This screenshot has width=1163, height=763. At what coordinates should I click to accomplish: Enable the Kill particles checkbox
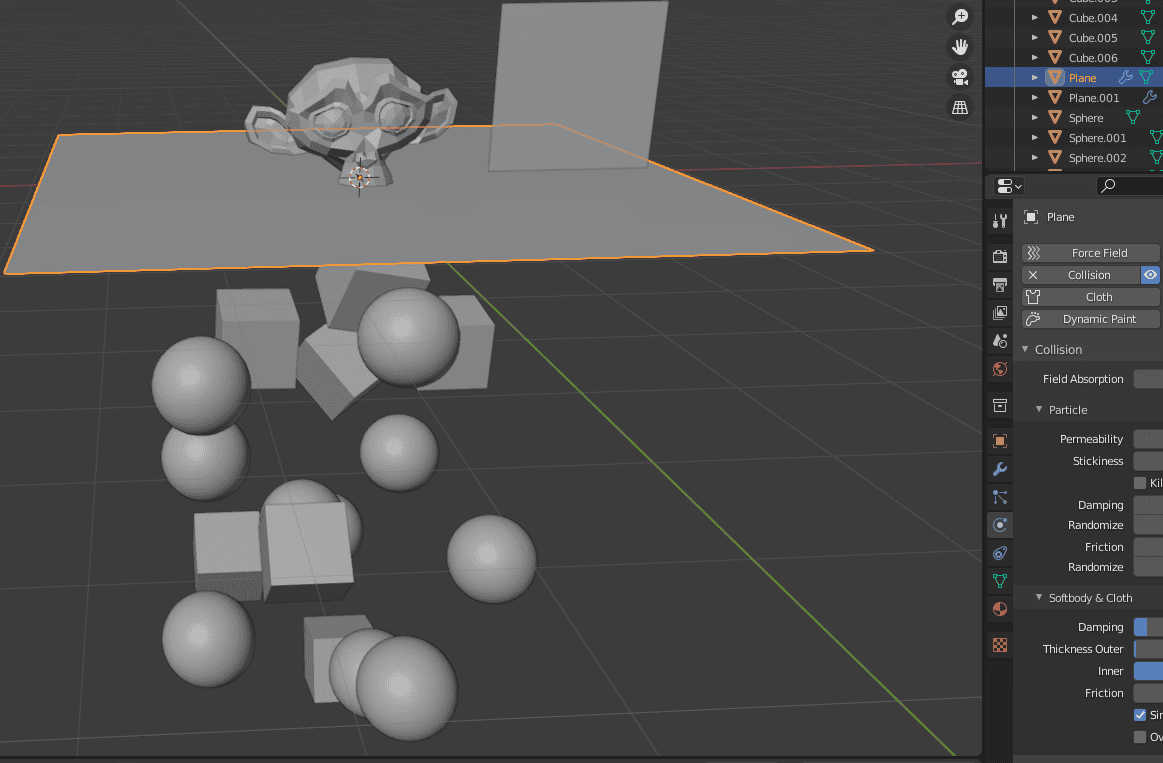point(1138,482)
